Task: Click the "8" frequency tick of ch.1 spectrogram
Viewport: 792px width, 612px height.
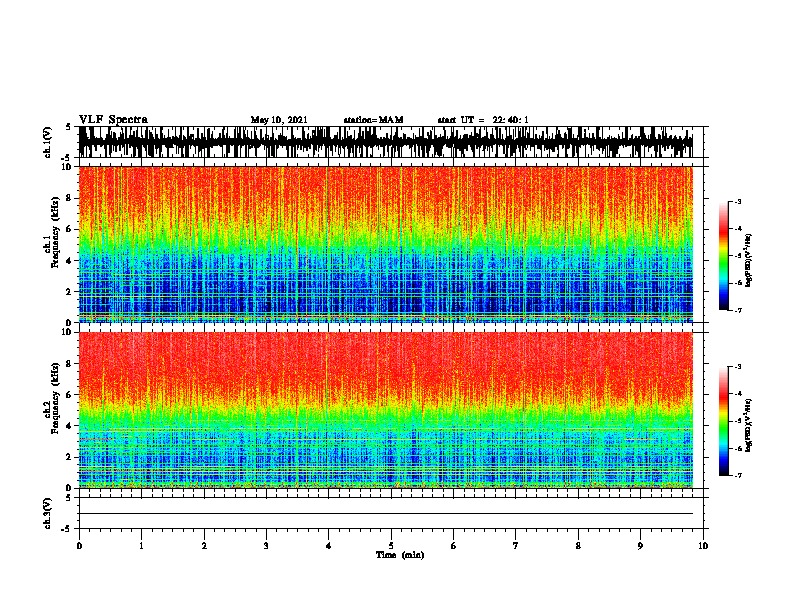Action: (x=70, y=198)
